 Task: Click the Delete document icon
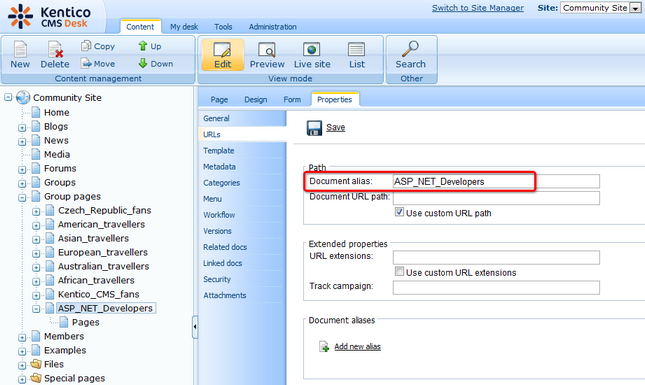pos(55,49)
